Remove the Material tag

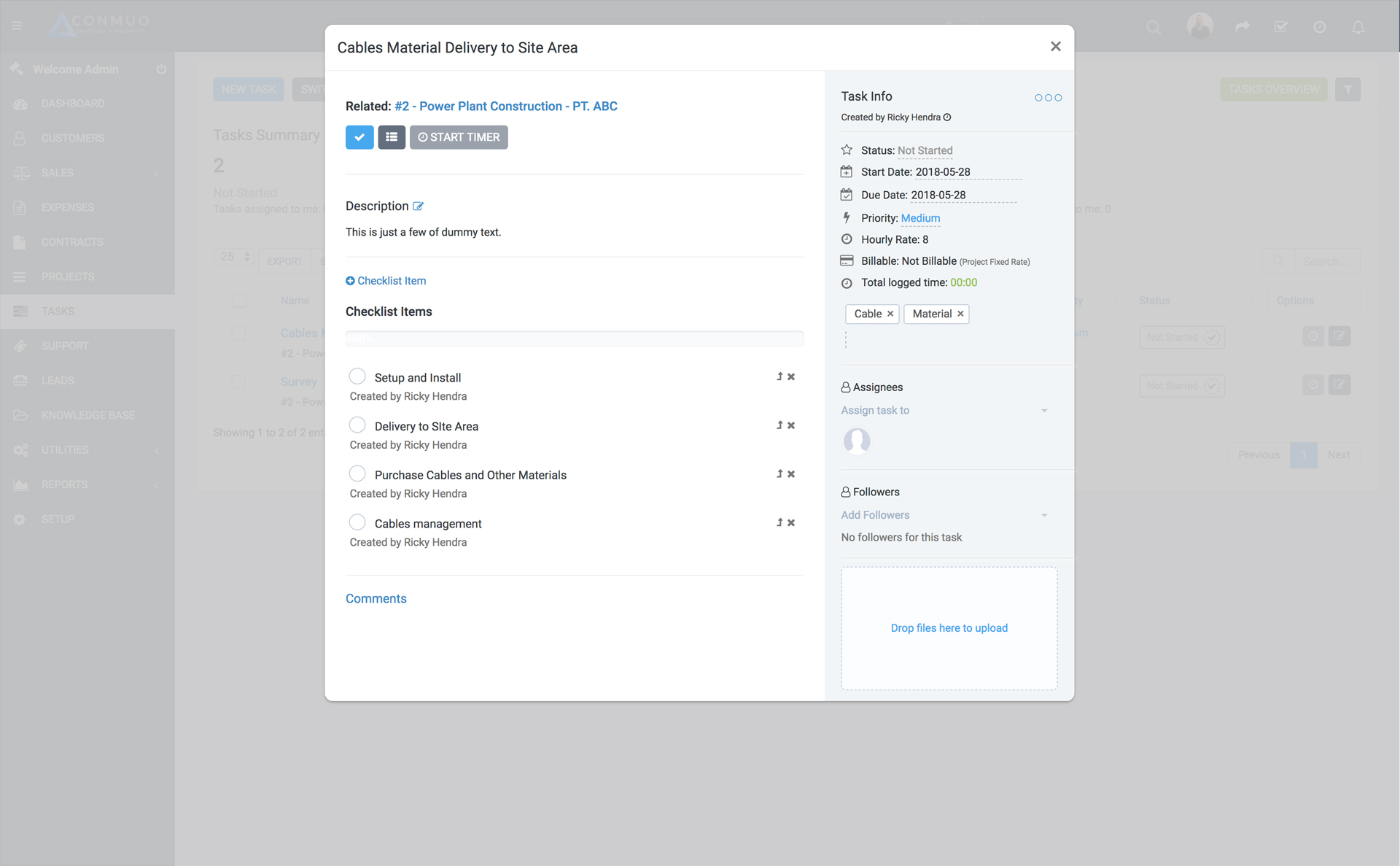pyautogui.click(x=960, y=314)
